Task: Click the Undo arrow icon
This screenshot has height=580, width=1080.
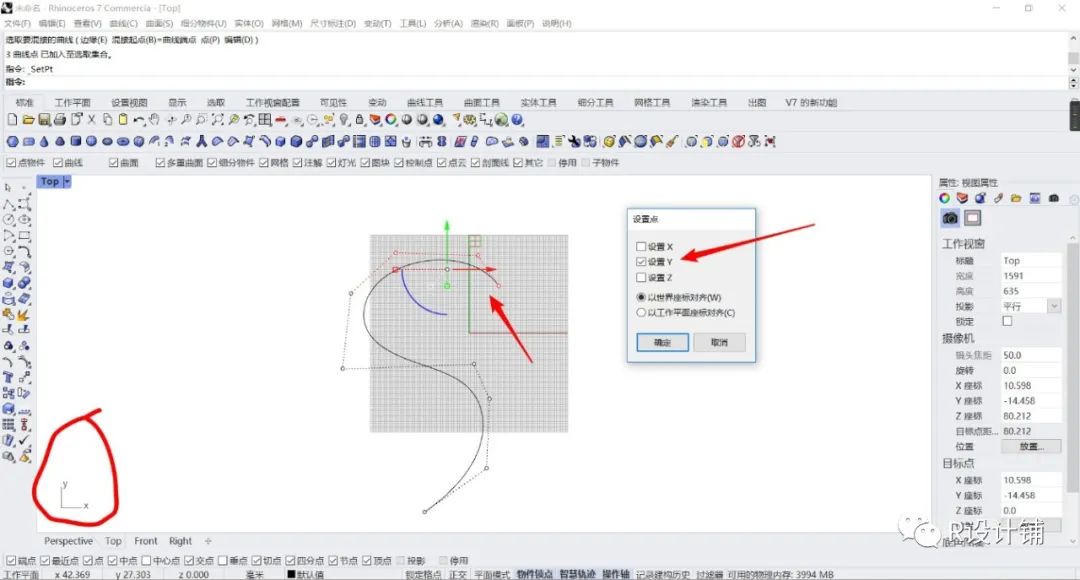Action: [138, 120]
